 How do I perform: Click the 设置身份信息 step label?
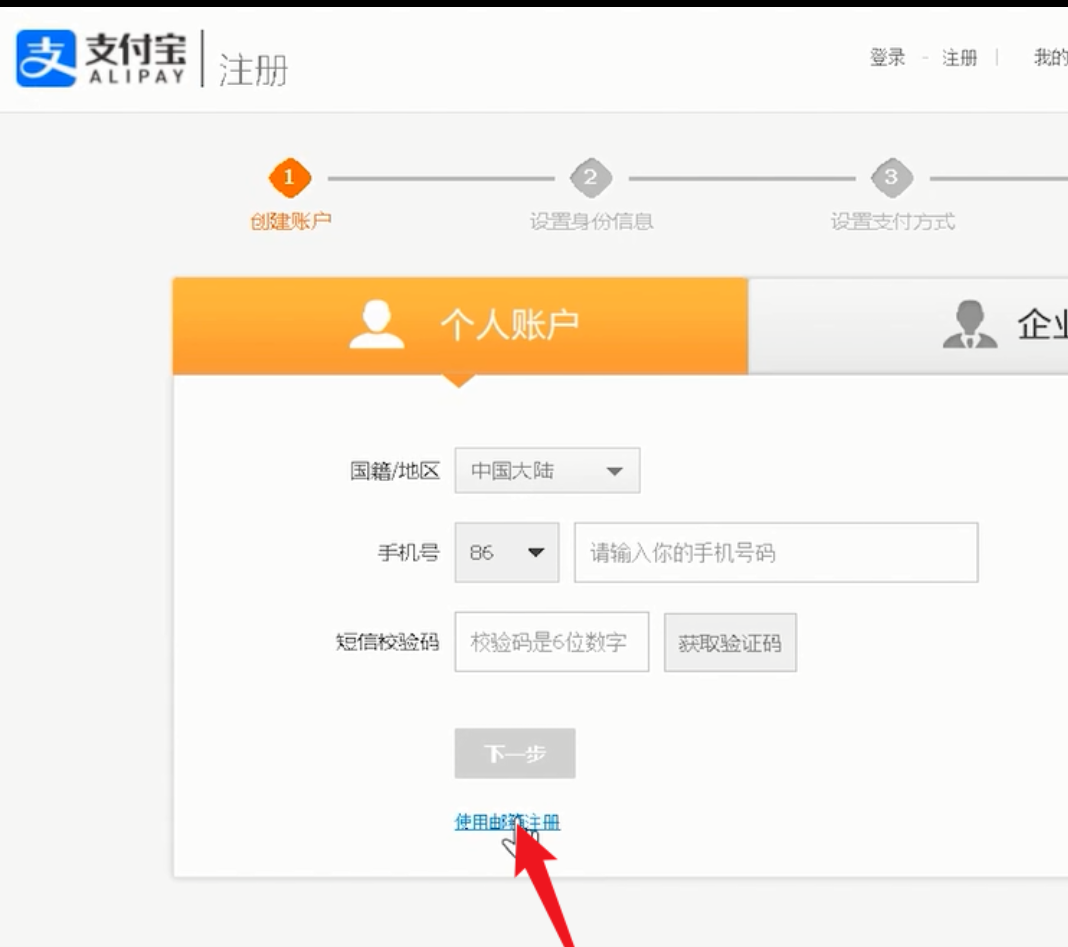point(591,221)
